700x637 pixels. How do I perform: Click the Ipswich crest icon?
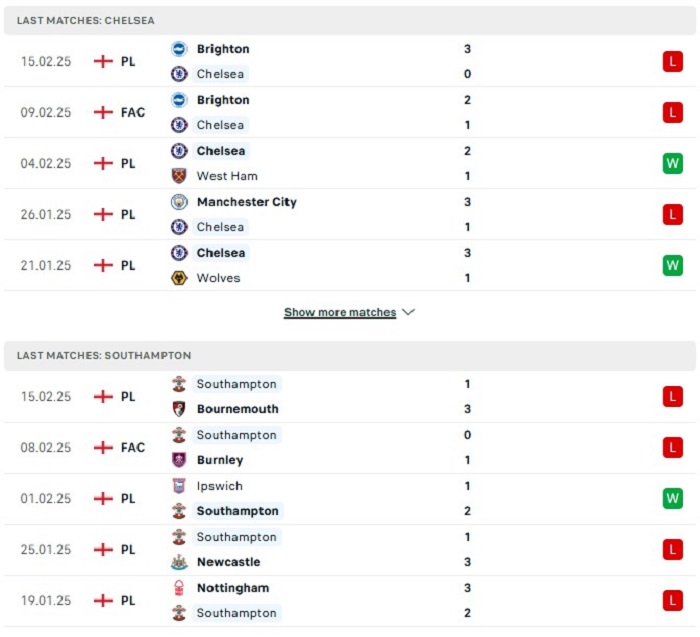click(x=179, y=486)
